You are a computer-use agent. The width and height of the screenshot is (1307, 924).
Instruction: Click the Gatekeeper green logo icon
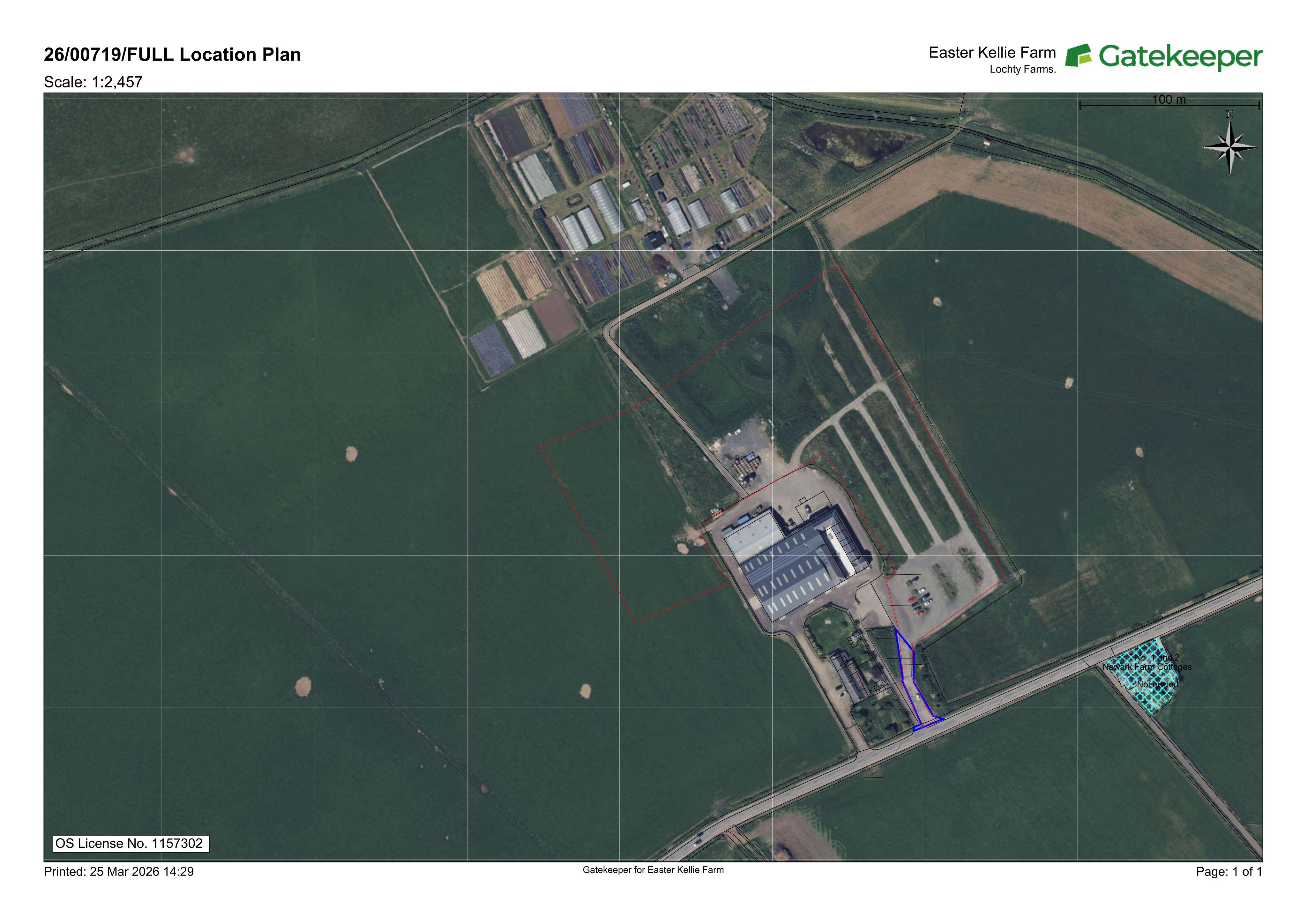(x=1079, y=56)
